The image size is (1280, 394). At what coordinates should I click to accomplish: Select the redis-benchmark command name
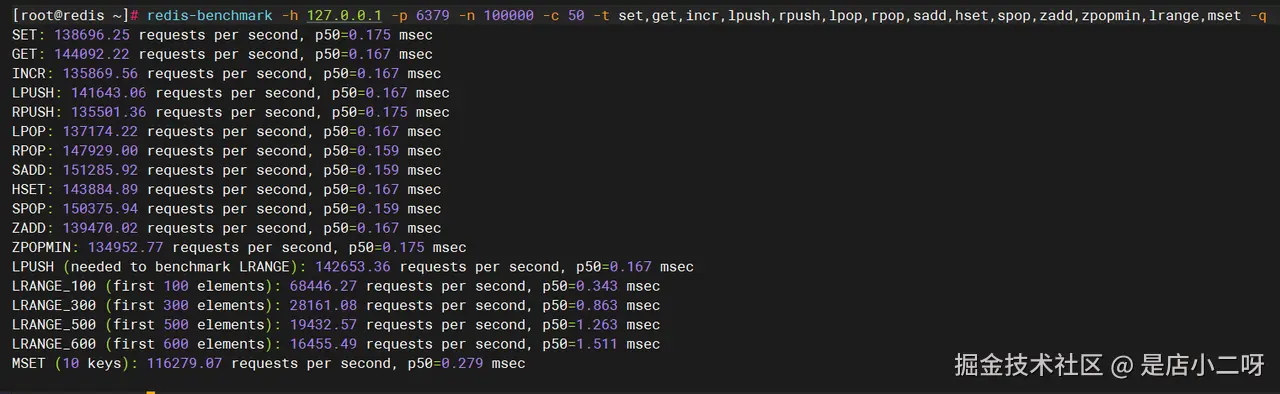point(211,16)
